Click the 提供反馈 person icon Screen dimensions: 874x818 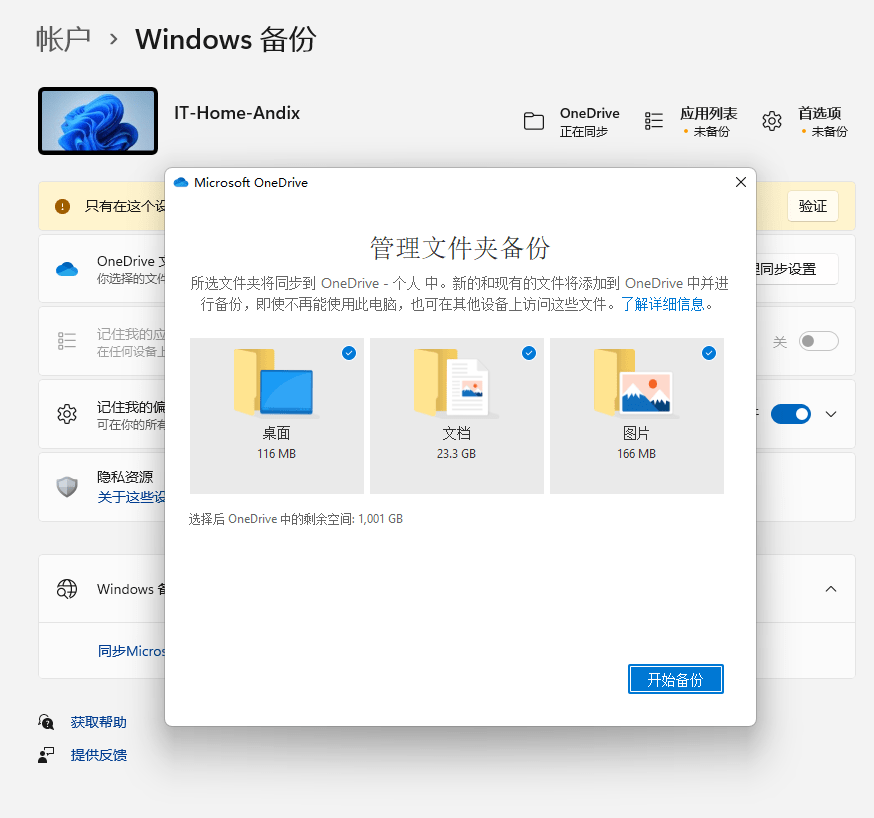click(46, 755)
